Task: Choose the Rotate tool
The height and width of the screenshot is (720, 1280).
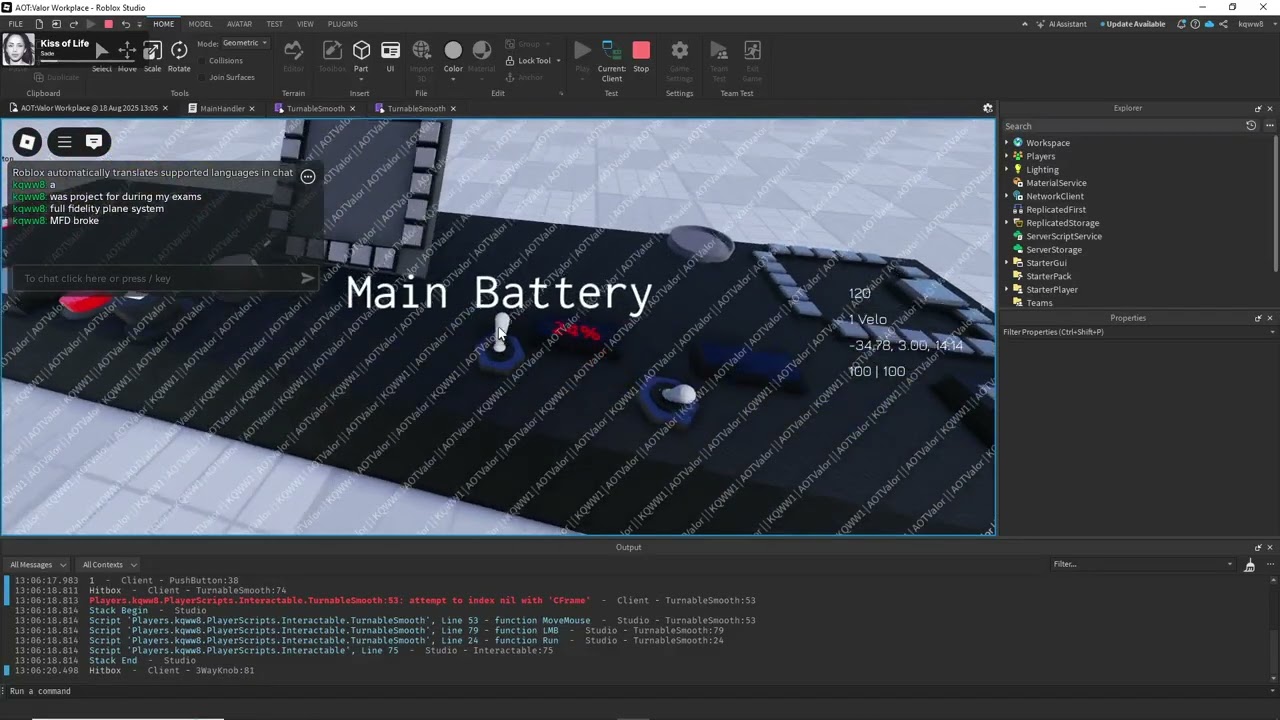Action: 179,56
